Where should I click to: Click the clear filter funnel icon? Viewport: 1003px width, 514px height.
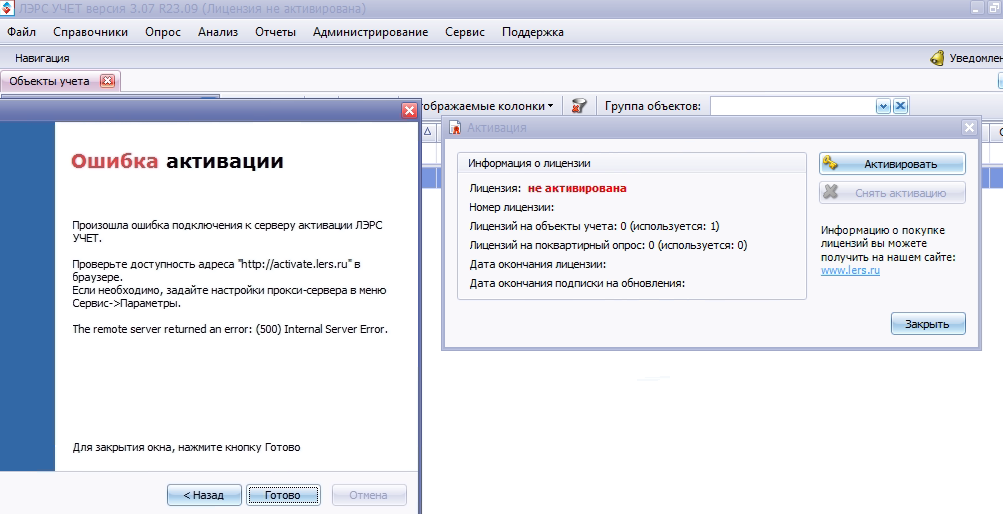[x=579, y=106]
